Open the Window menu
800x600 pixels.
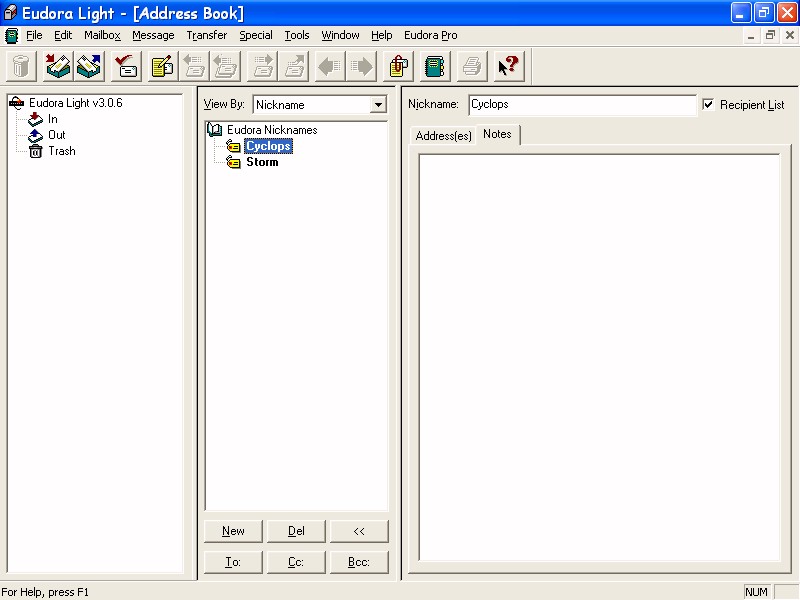[x=340, y=35]
